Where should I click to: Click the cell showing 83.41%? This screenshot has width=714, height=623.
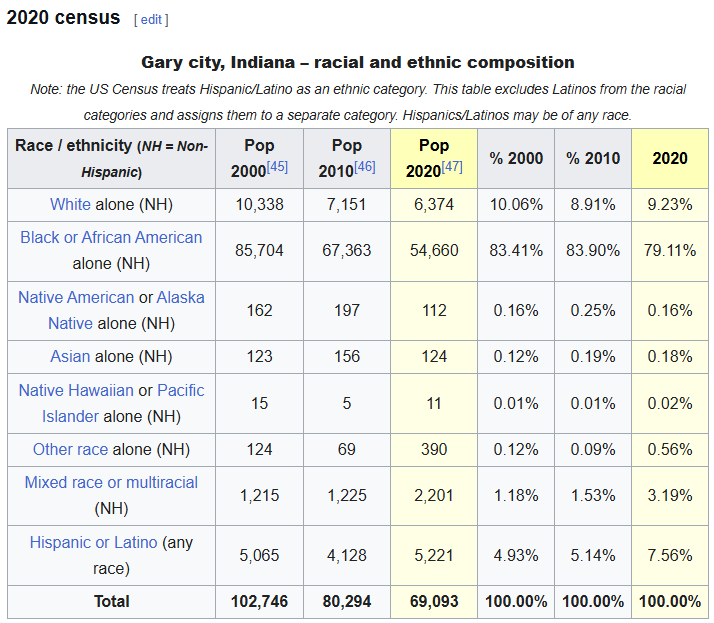click(x=516, y=251)
